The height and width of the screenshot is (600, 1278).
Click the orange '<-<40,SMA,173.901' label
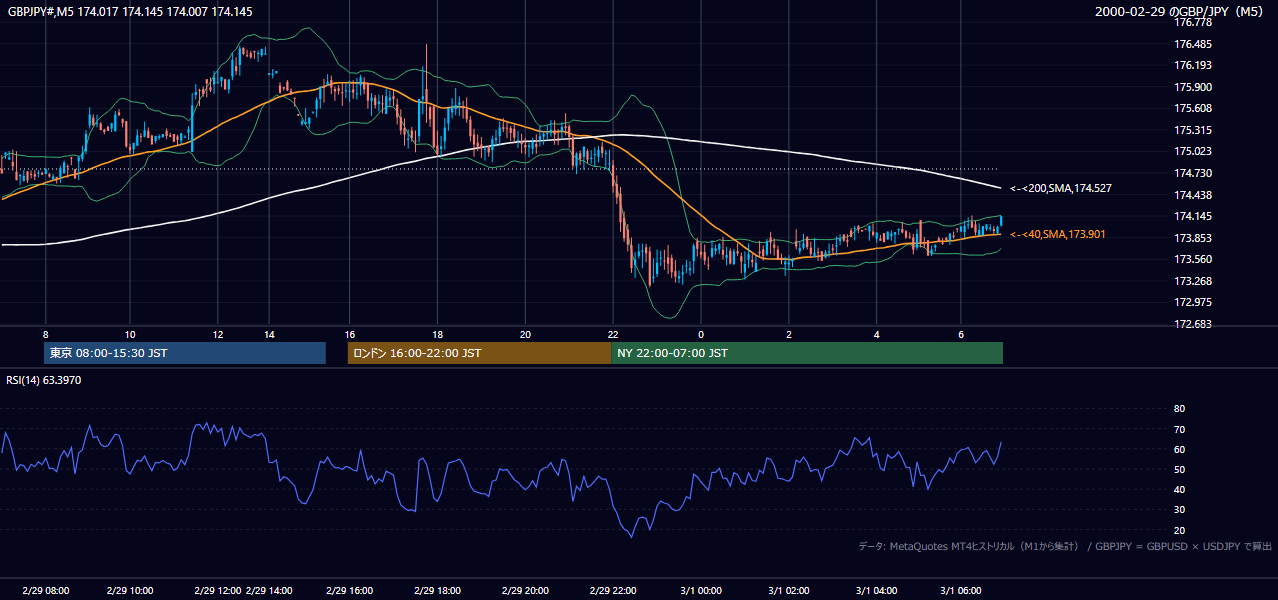pos(1058,234)
